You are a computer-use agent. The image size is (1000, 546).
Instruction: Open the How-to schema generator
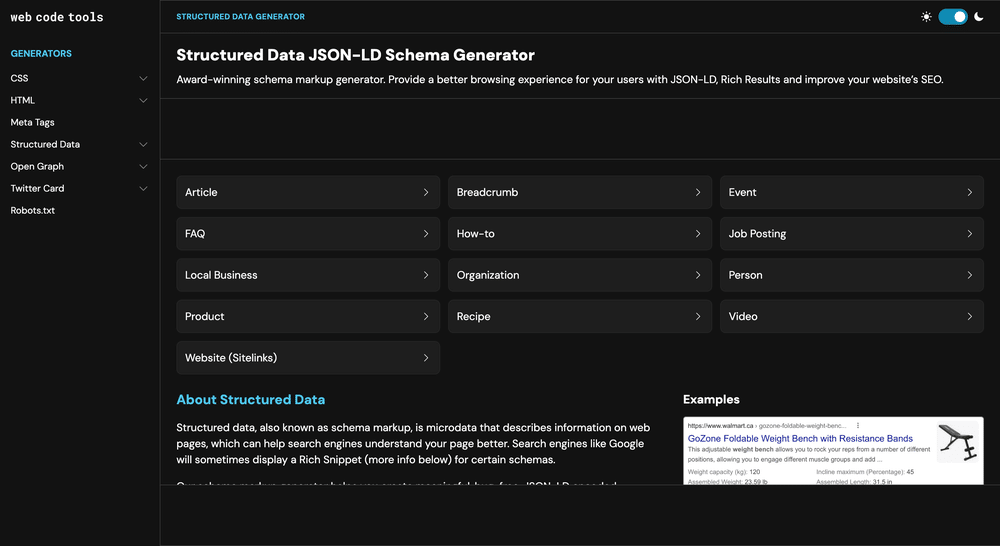click(x=580, y=233)
